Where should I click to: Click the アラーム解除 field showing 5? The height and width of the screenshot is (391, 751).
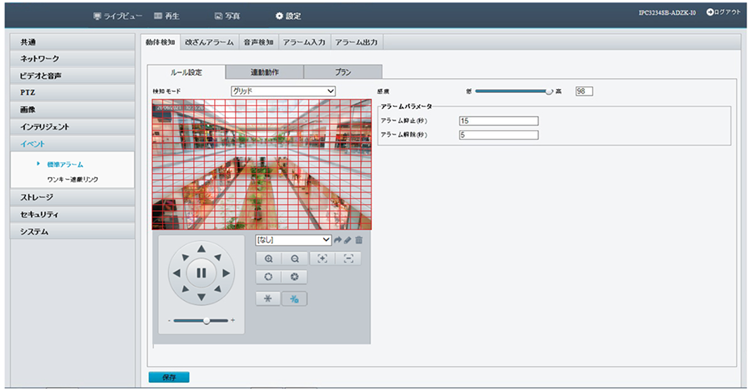click(499, 135)
